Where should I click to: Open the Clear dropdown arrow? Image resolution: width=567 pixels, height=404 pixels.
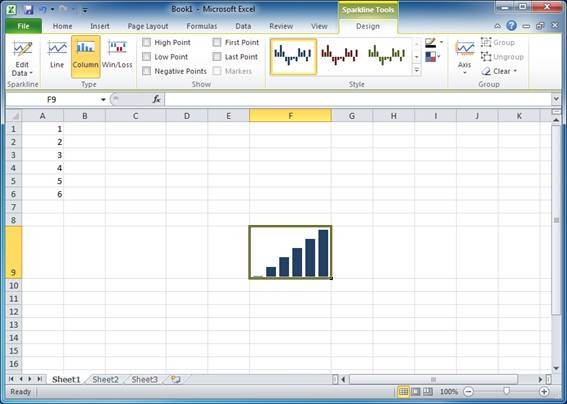(x=515, y=71)
